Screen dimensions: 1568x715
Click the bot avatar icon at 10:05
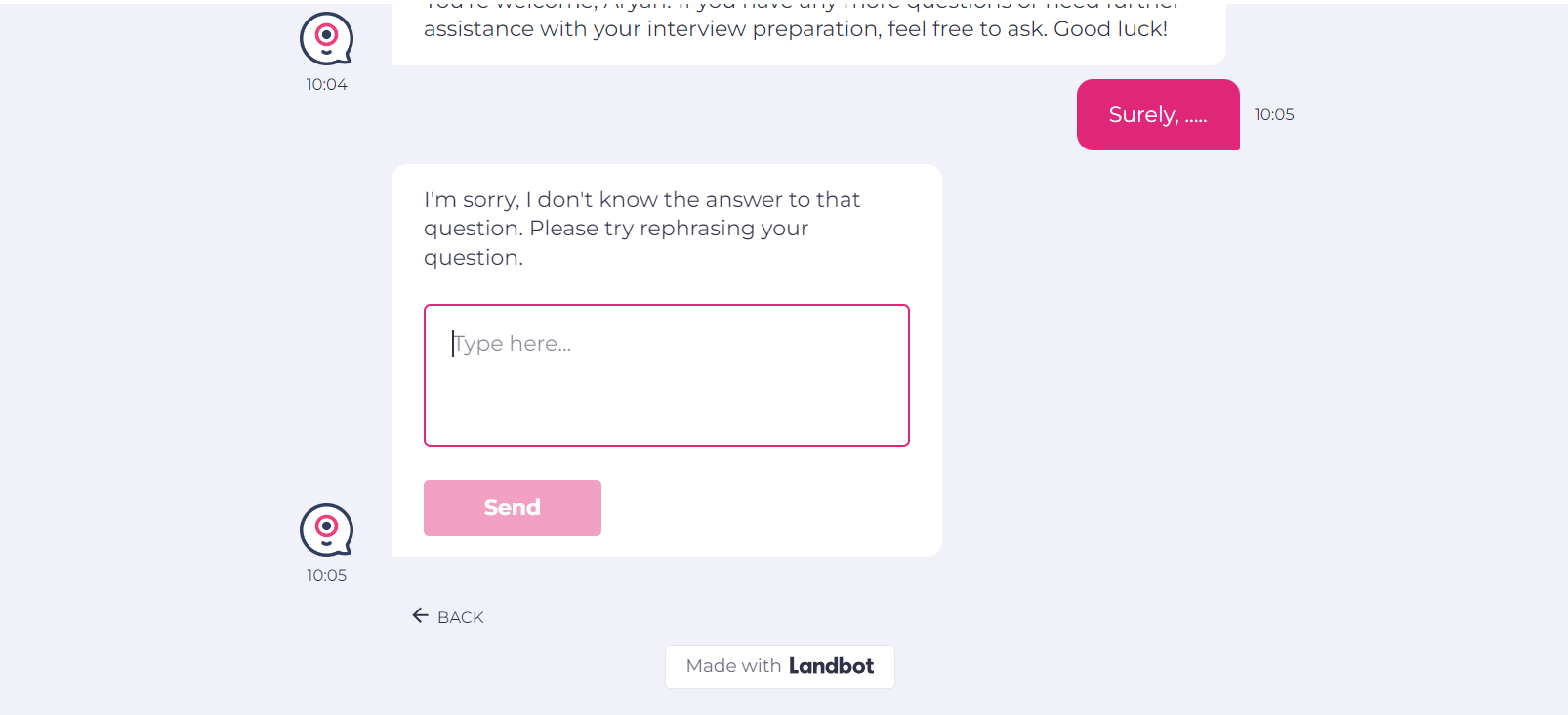(x=326, y=529)
